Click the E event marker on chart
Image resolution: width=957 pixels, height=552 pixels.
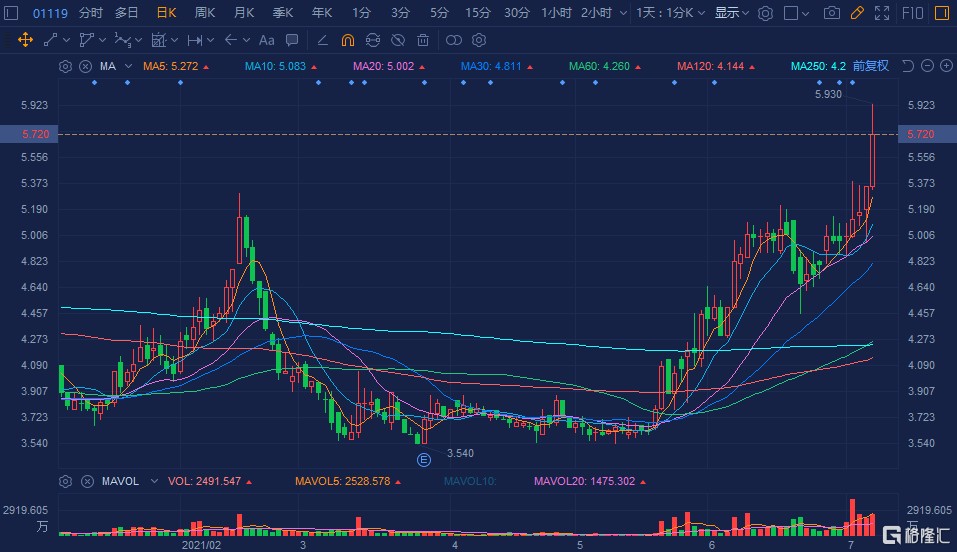pos(423,459)
